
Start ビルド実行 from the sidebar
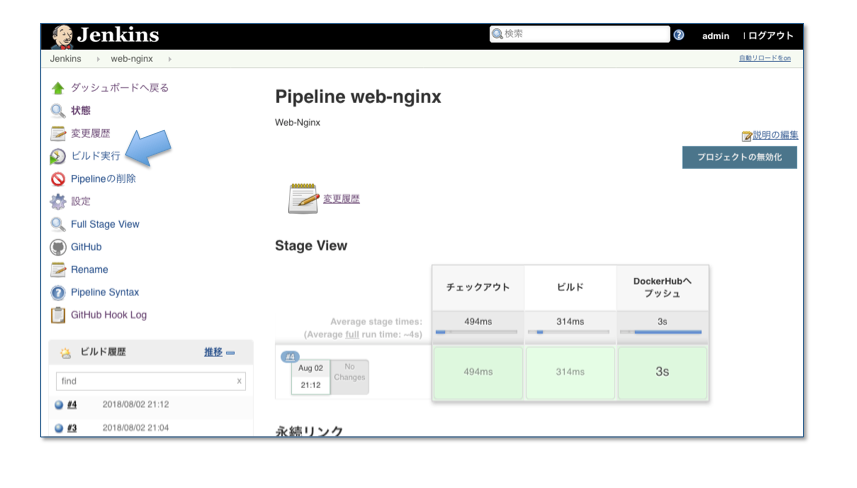(x=95, y=156)
